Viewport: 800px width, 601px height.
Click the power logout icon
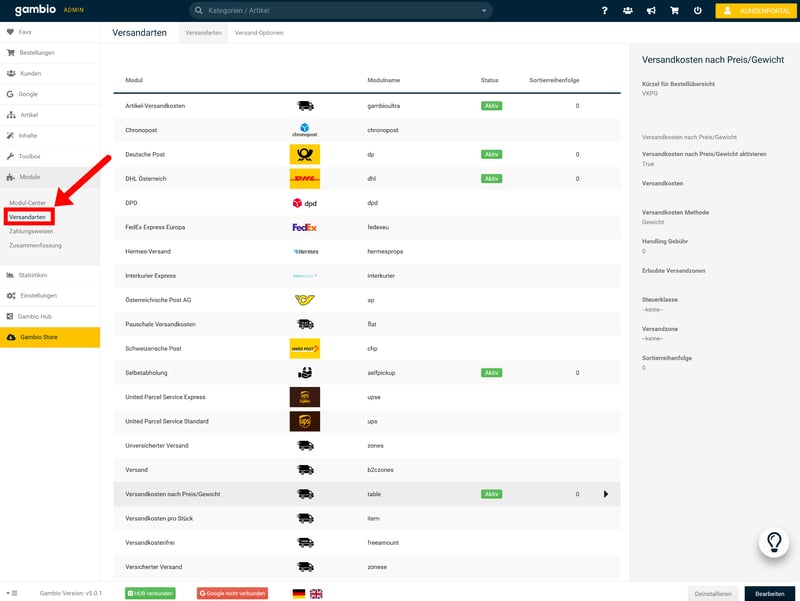(697, 11)
